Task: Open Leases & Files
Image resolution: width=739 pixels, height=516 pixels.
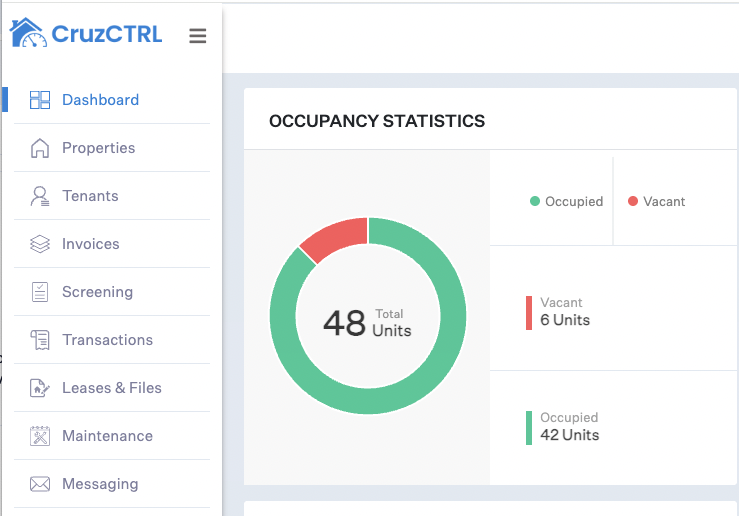Action: pos(112,388)
